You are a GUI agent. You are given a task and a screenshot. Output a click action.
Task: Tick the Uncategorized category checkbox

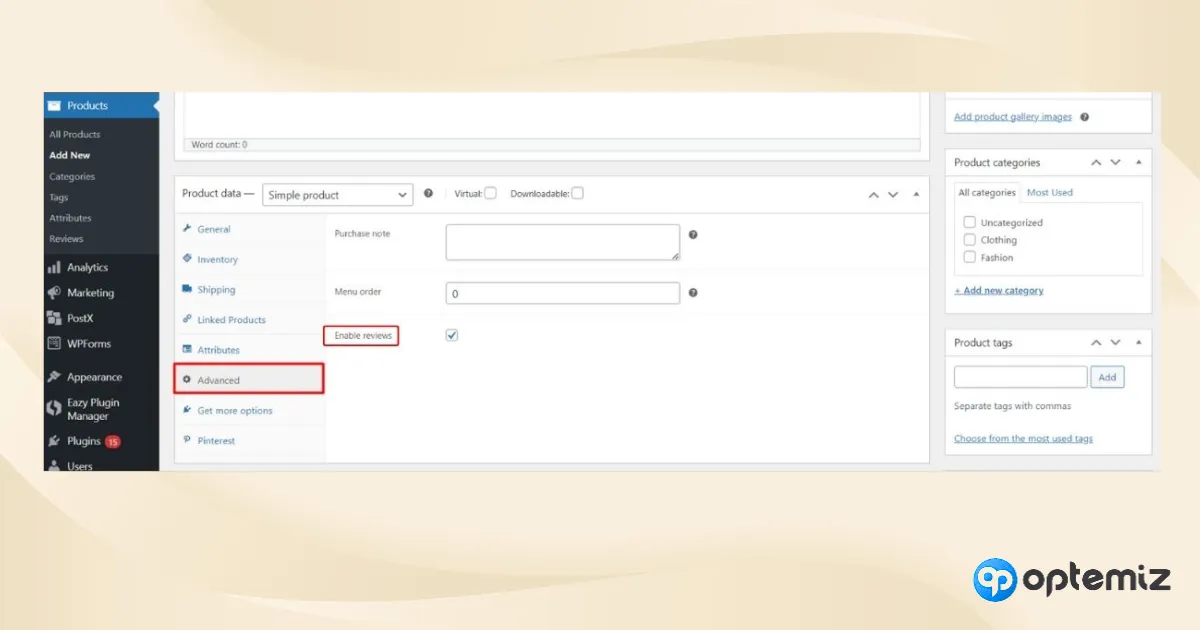tap(969, 222)
